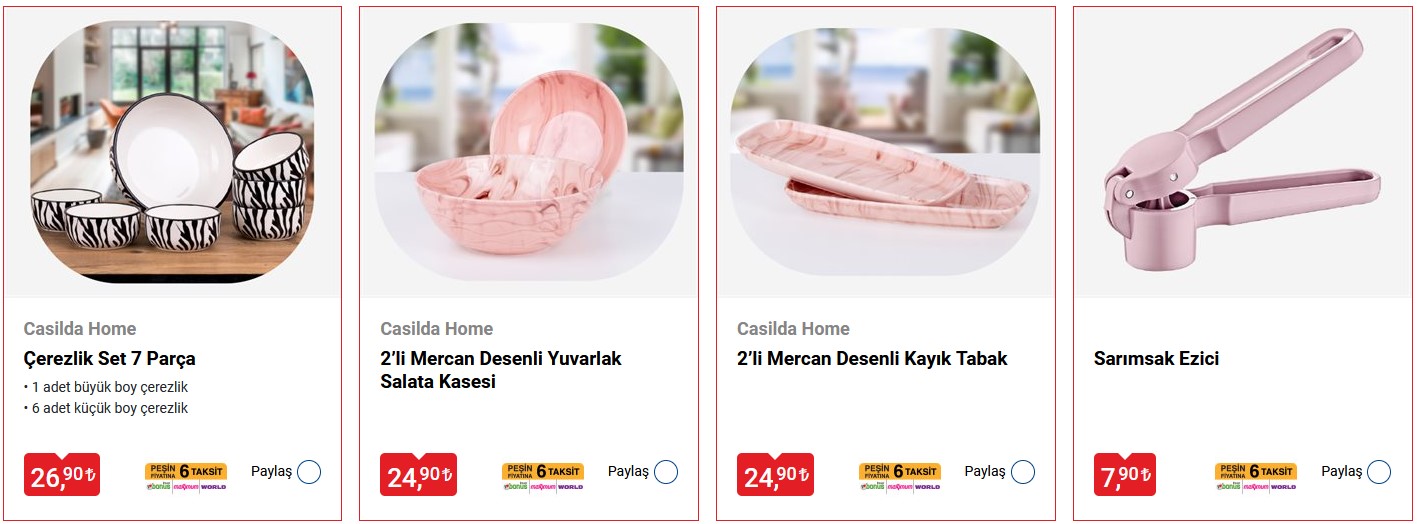1417x524 pixels.
Task: Toggle Paylaş circle for Kayık Tabak
Action: 1023,472
